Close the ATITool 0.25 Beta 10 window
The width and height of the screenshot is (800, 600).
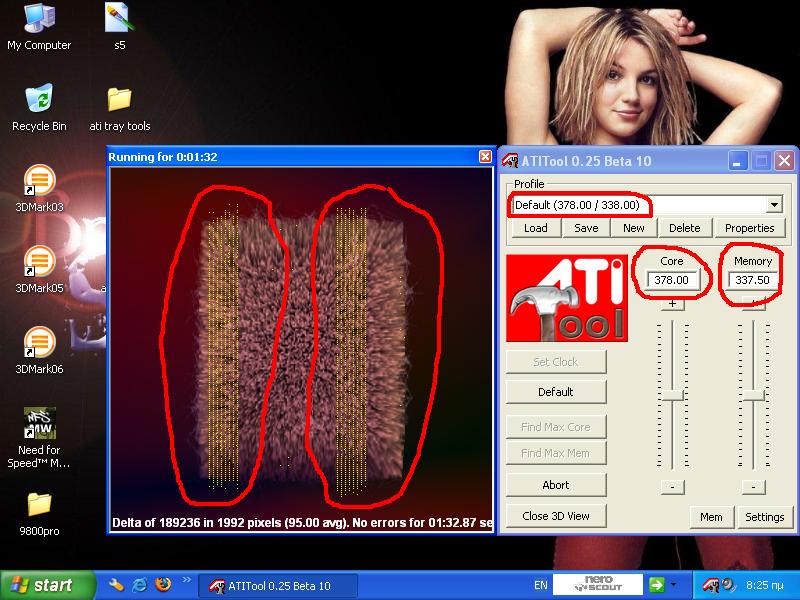(784, 161)
